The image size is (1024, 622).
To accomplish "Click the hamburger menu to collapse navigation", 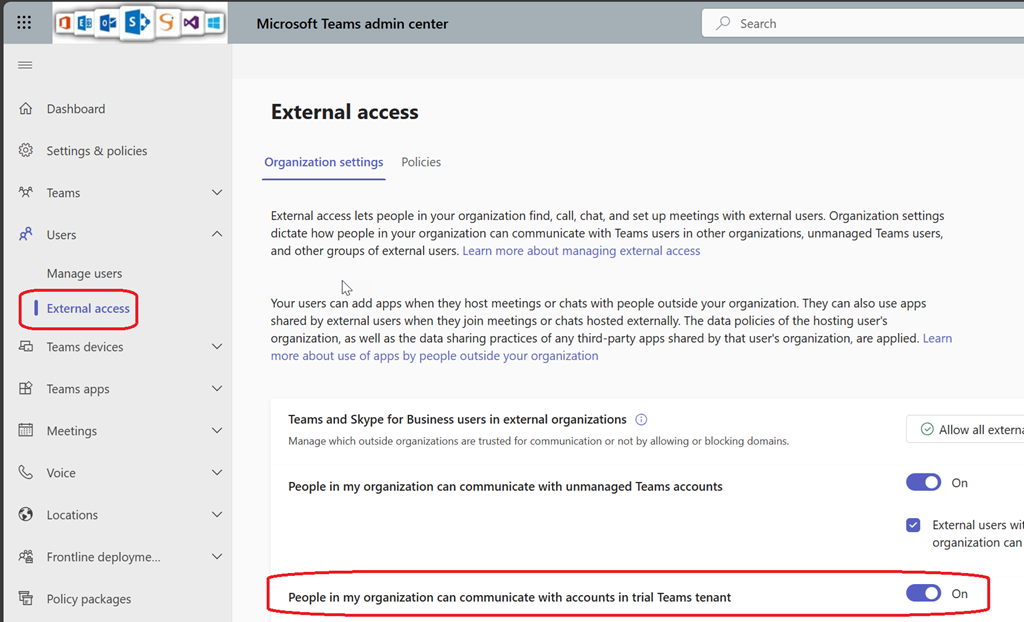I will 25,65.
